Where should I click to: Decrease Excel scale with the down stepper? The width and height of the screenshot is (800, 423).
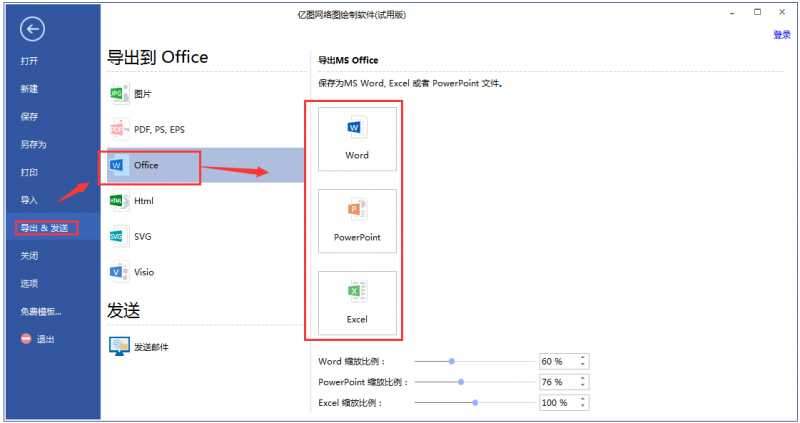pos(583,406)
